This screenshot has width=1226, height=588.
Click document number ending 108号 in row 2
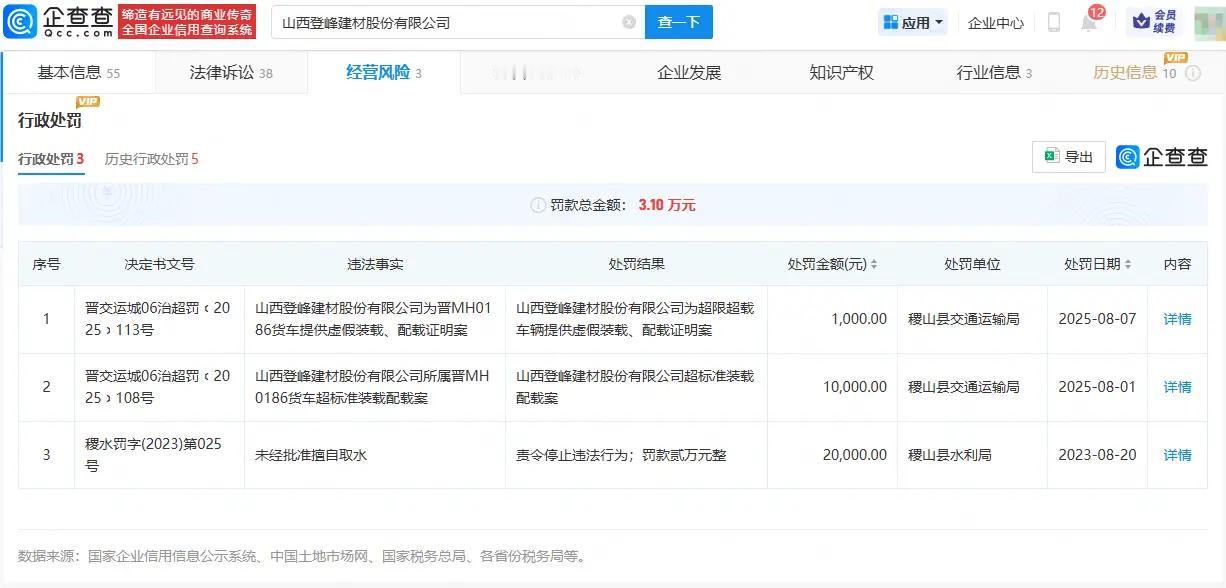coord(158,387)
